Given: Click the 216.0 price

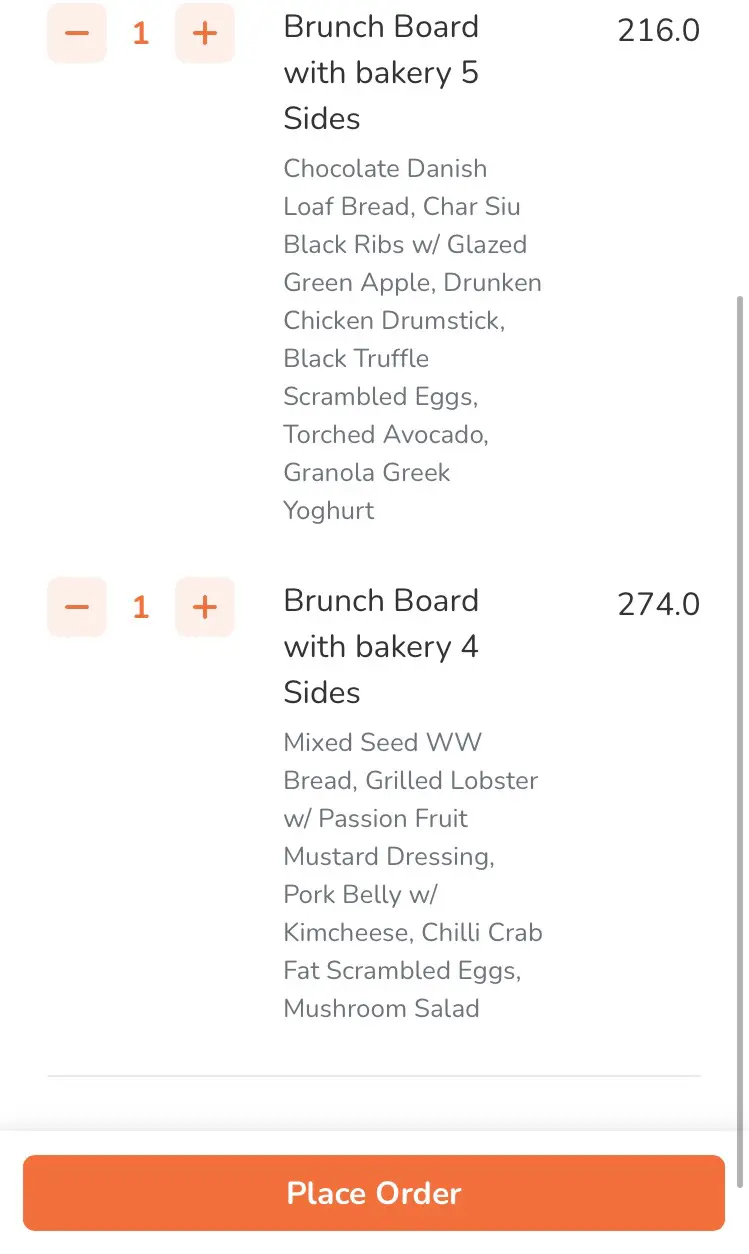Looking at the screenshot, I should [658, 31].
